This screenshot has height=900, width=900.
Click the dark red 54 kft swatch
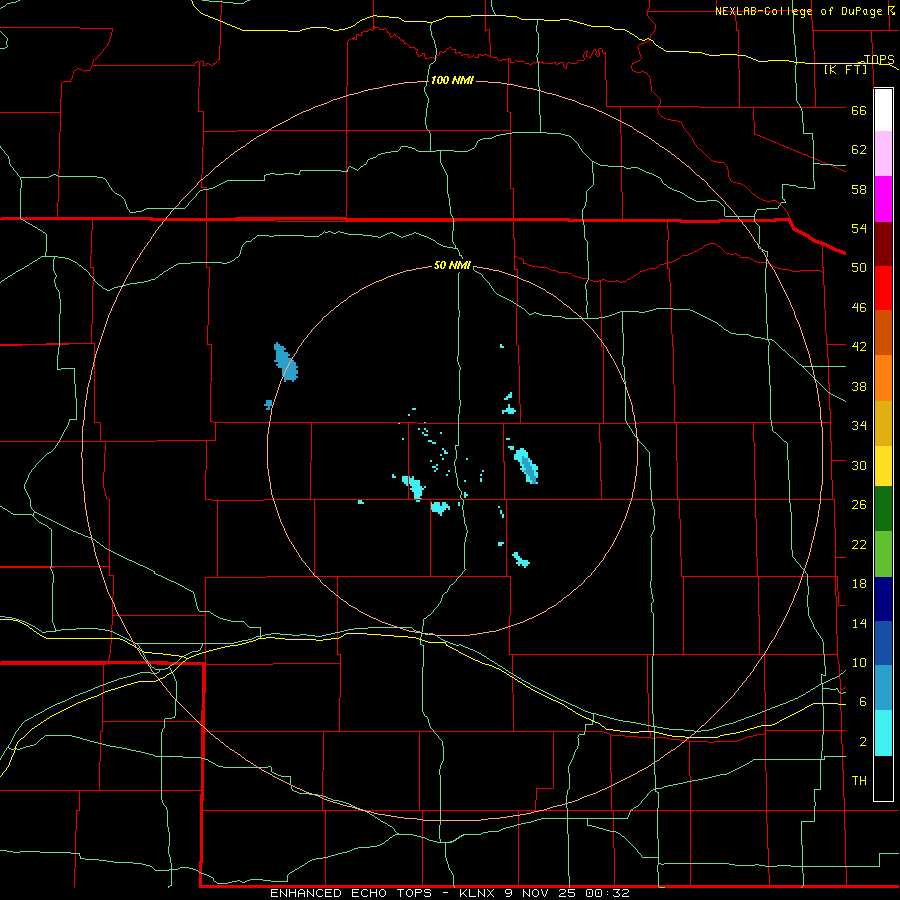pos(883,244)
